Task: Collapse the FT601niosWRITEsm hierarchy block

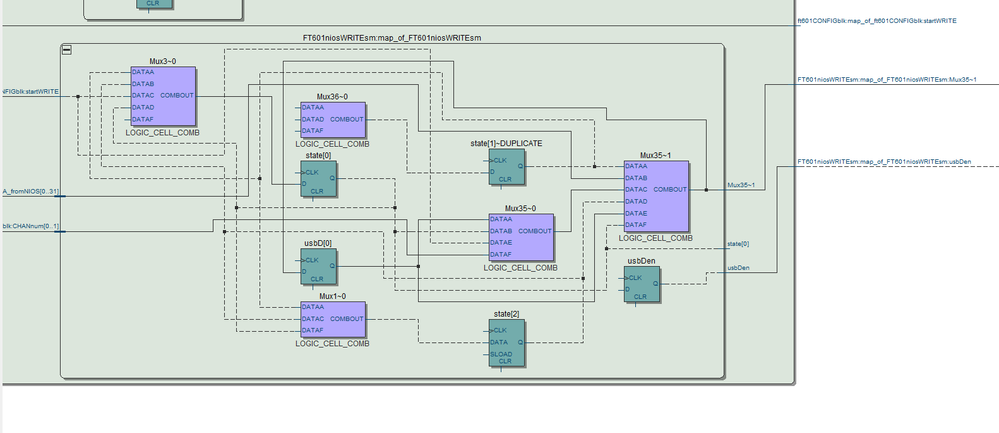Action: point(66,50)
